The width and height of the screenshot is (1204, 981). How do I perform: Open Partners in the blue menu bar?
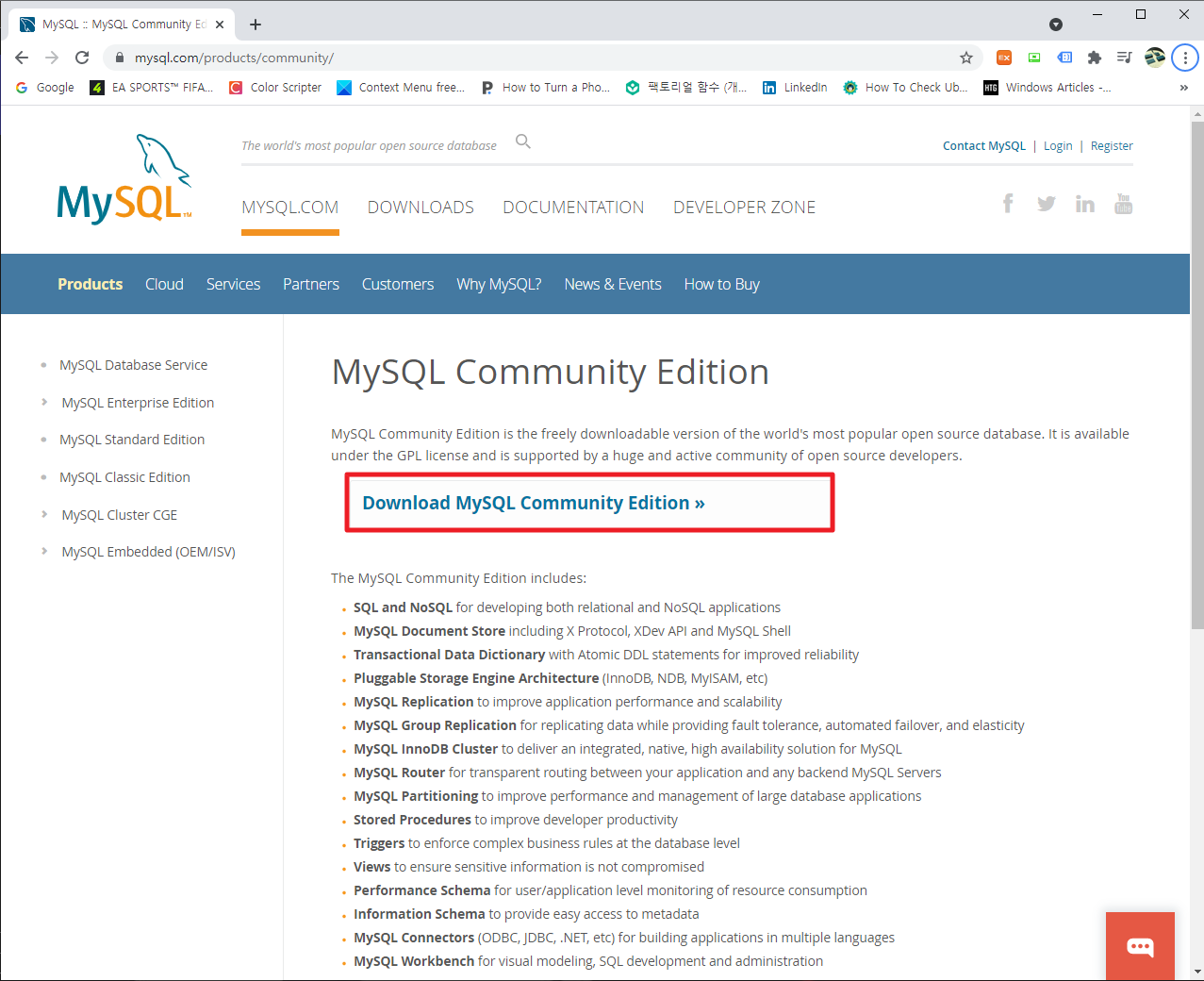(311, 284)
